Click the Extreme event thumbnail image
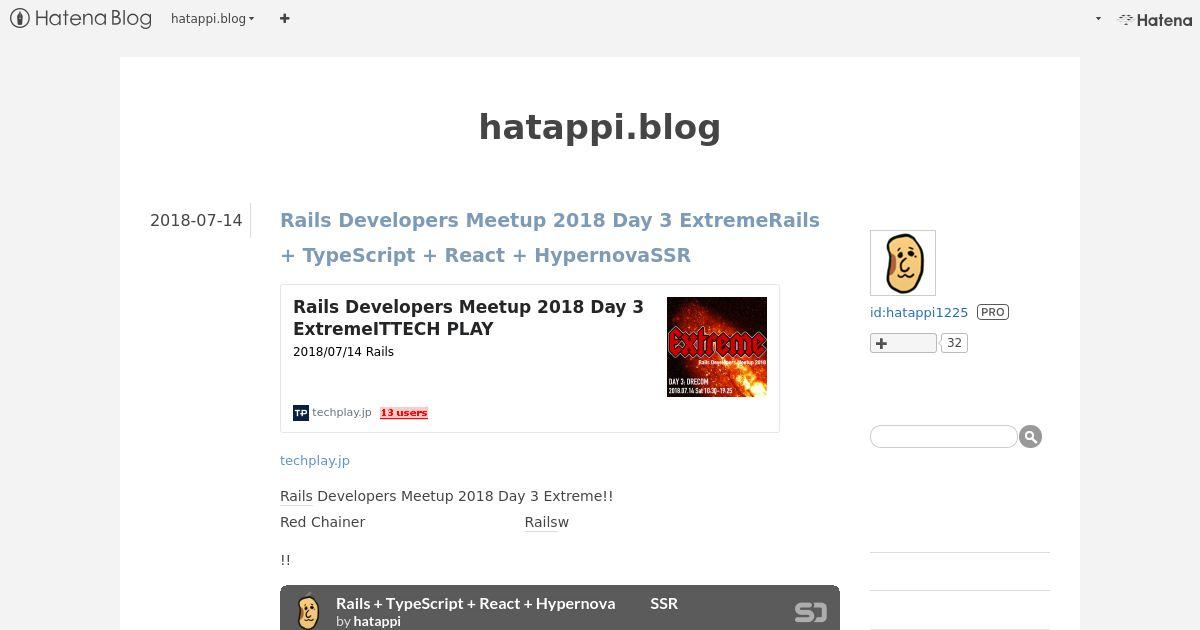The image size is (1200, 630). click(717, 347)
